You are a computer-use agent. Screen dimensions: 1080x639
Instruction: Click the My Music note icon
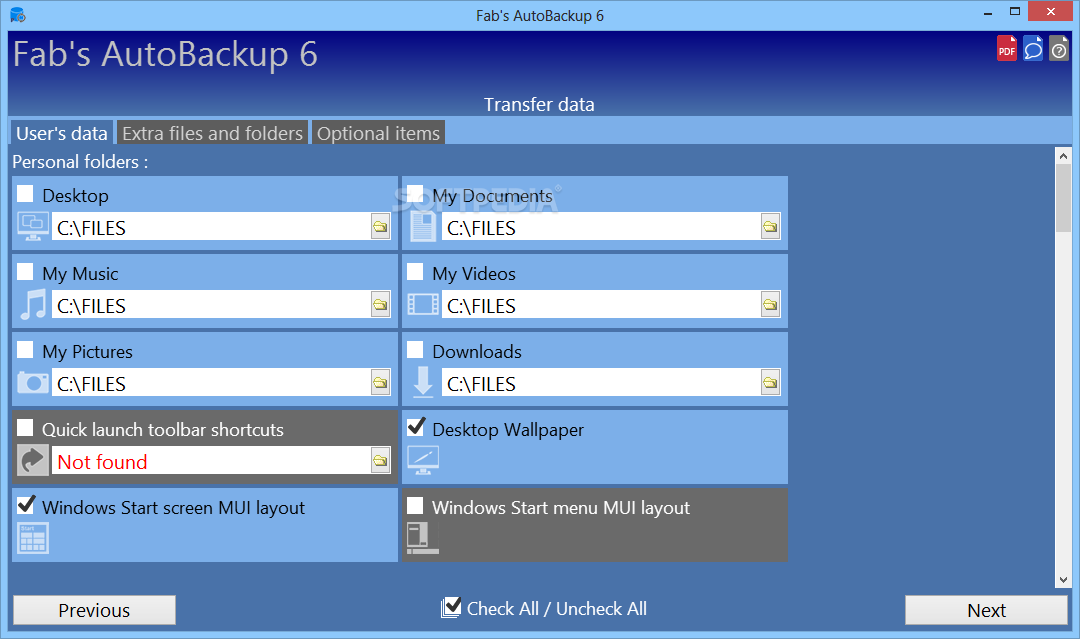(x=32, y=304)
